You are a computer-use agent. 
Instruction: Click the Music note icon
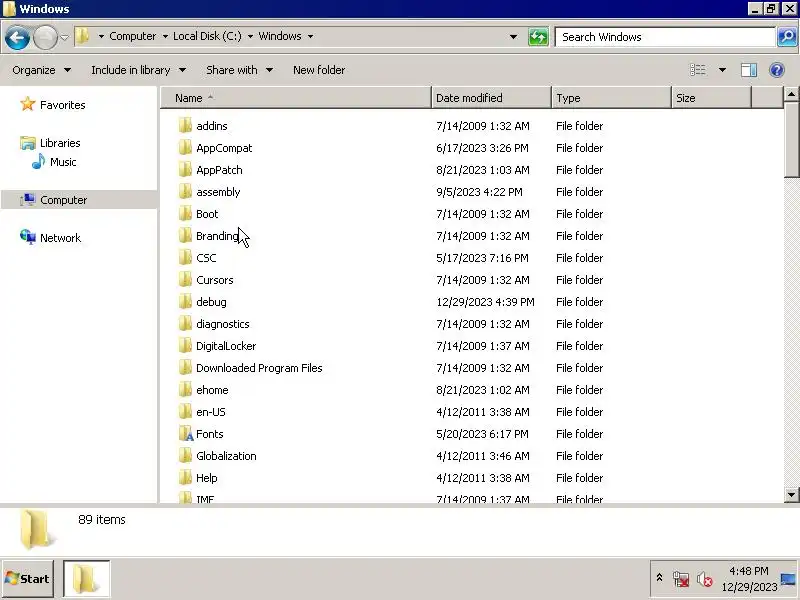point(38,162)
